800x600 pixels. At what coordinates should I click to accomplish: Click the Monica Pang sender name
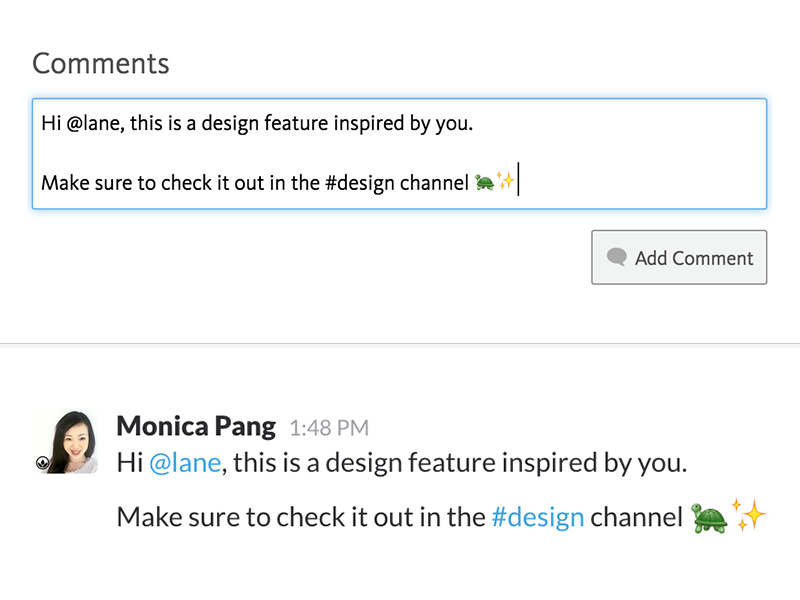tap(196, 426)
